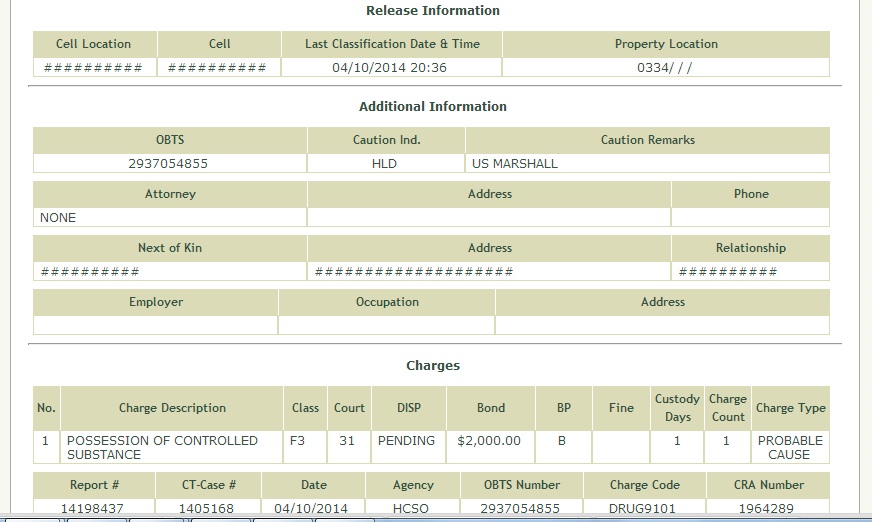Click the PENDING disposition value
This screenshot has height=522, width=872.
click(406, 441)
